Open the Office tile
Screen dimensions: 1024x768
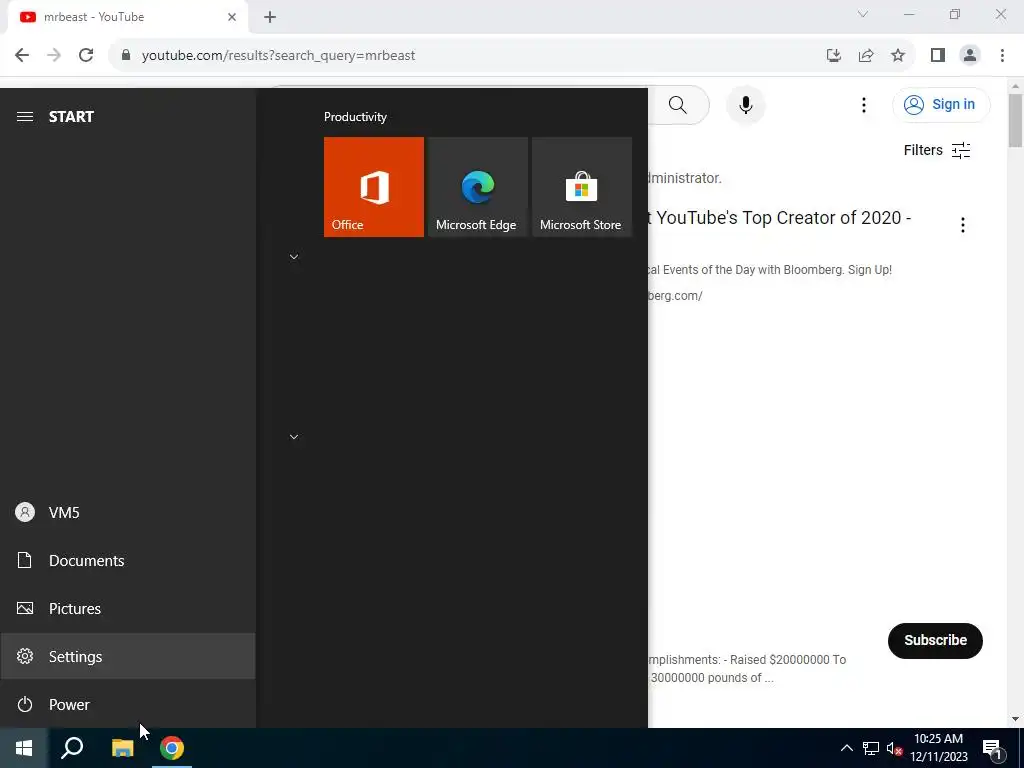(374, 187)
